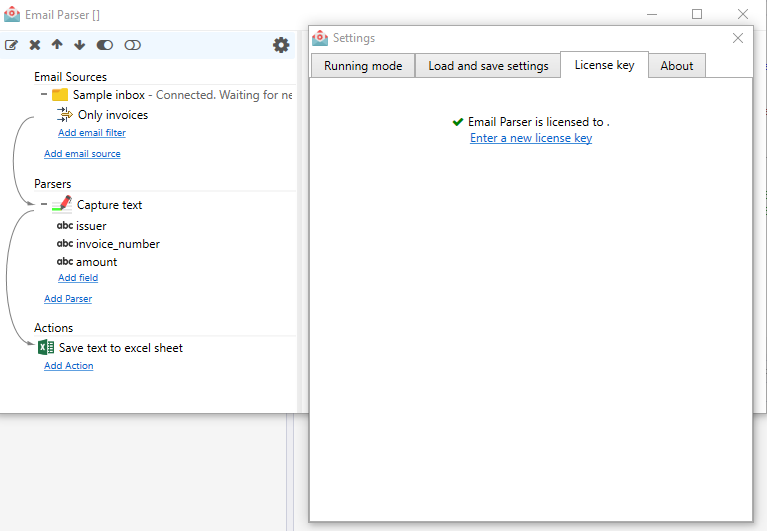This screenshot has width=767, height=531.
Task: Click the Excel icon for save action
Action: 46,348
